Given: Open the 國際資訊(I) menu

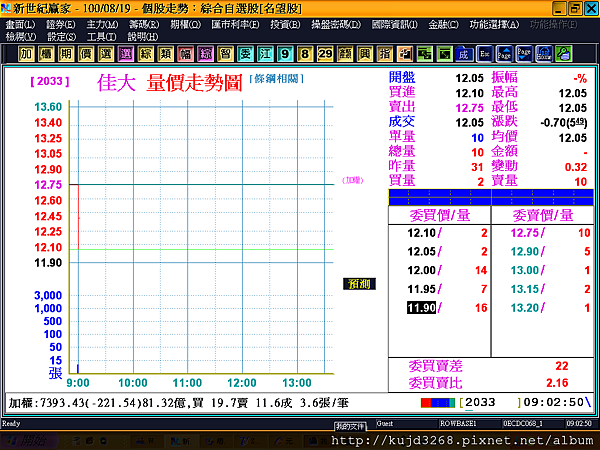Looking at the screenshot, I should (x=395, y=24).
